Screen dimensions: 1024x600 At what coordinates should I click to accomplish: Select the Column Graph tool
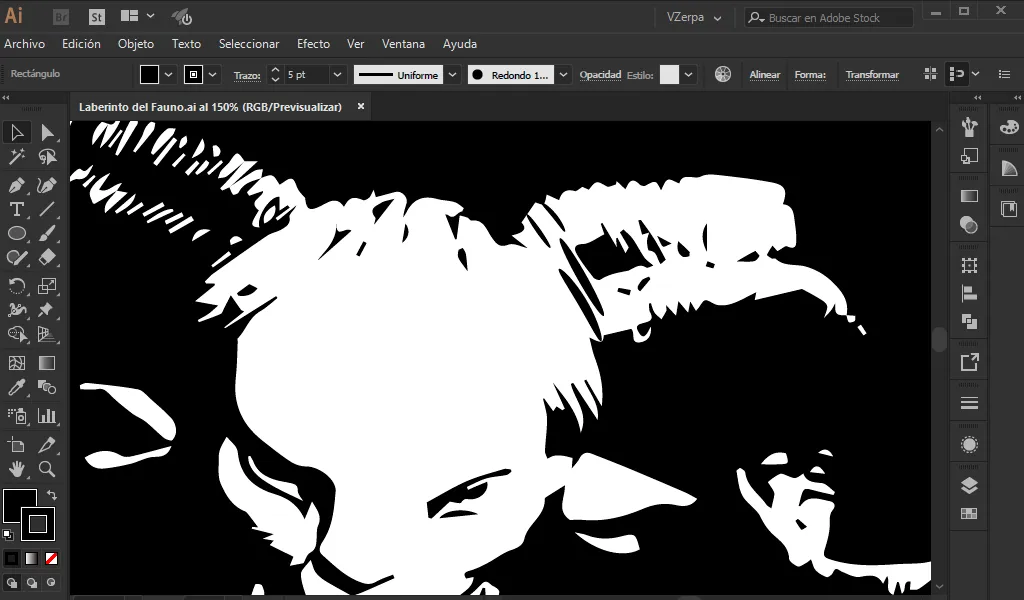47,416
